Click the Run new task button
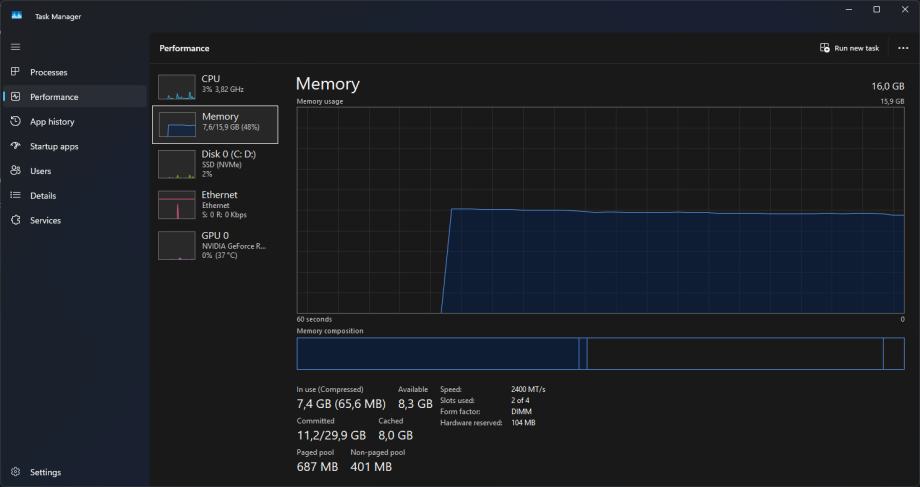 point(850,48)
